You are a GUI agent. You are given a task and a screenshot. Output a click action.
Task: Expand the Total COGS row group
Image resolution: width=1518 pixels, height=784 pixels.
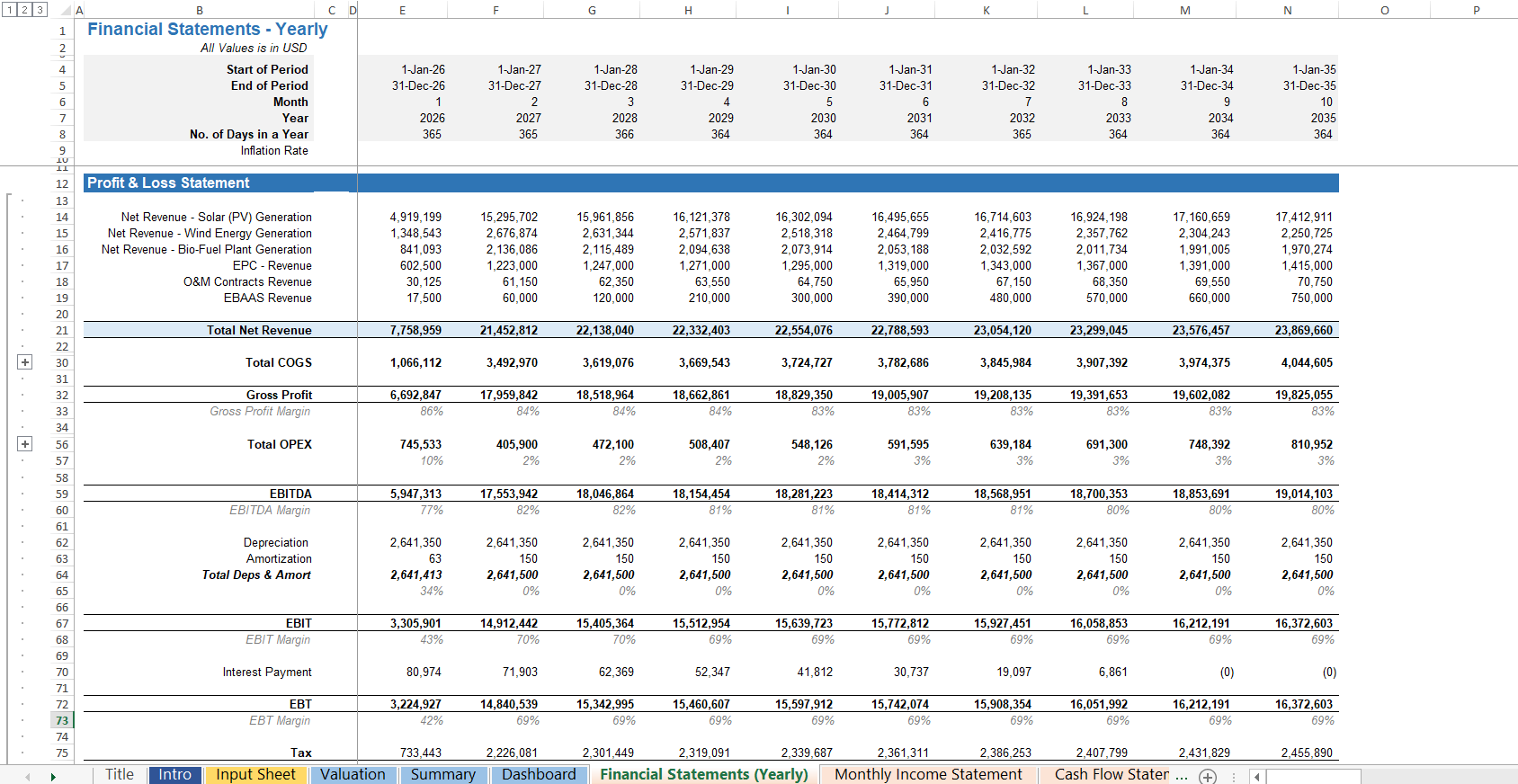(25, 362)
